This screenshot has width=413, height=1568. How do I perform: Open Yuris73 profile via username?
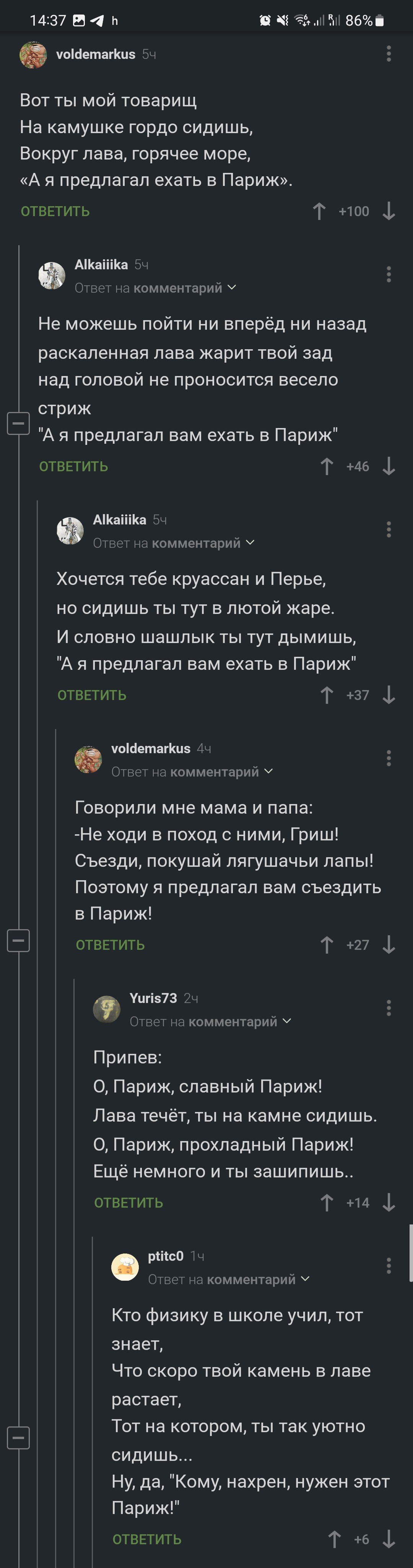[x=153, y=998]
